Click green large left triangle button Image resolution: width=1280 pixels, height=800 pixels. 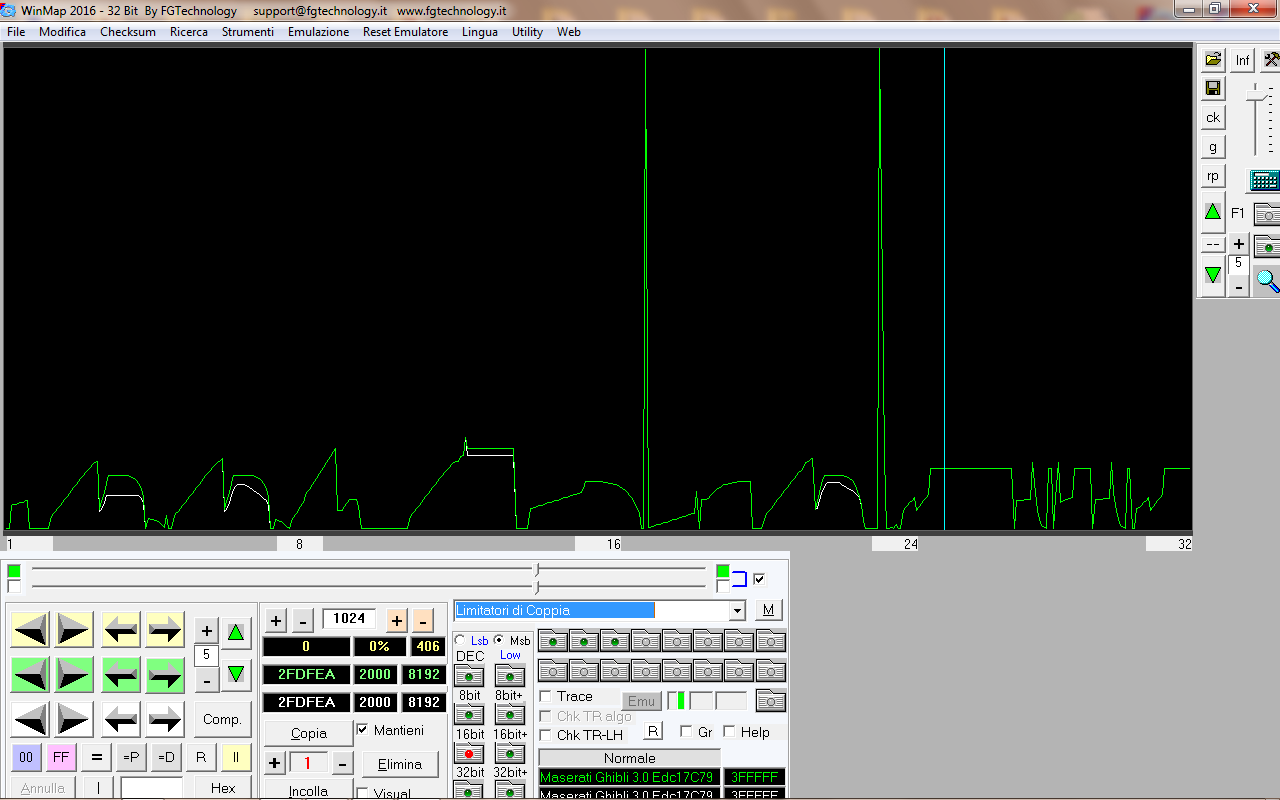pos(31,675)
